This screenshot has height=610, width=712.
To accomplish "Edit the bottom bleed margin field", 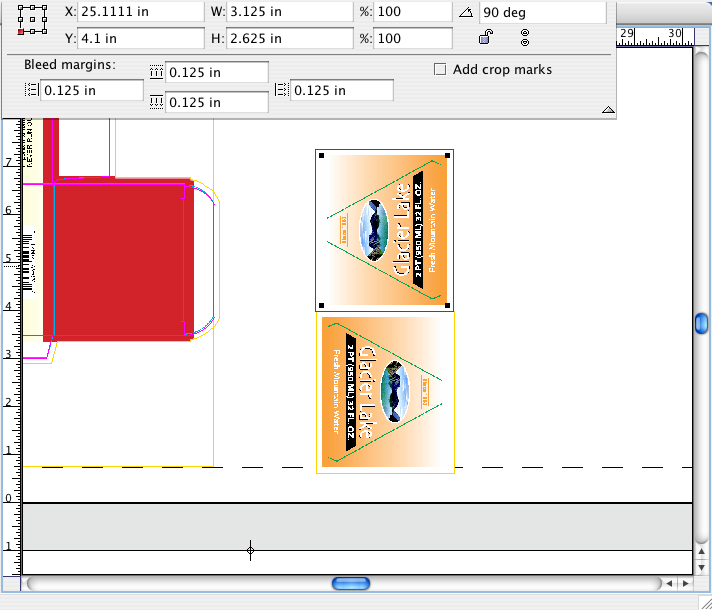I will (x=217, y=102).
